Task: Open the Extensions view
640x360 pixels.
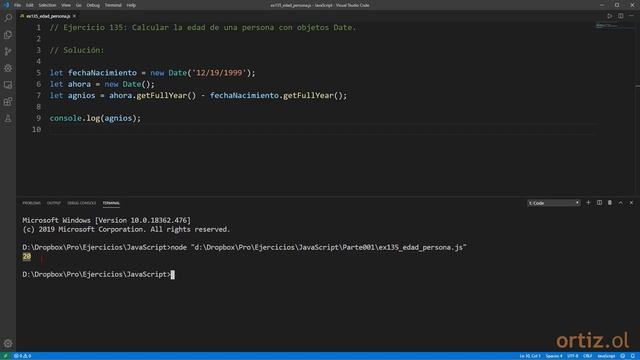Action: coord(8,102)
